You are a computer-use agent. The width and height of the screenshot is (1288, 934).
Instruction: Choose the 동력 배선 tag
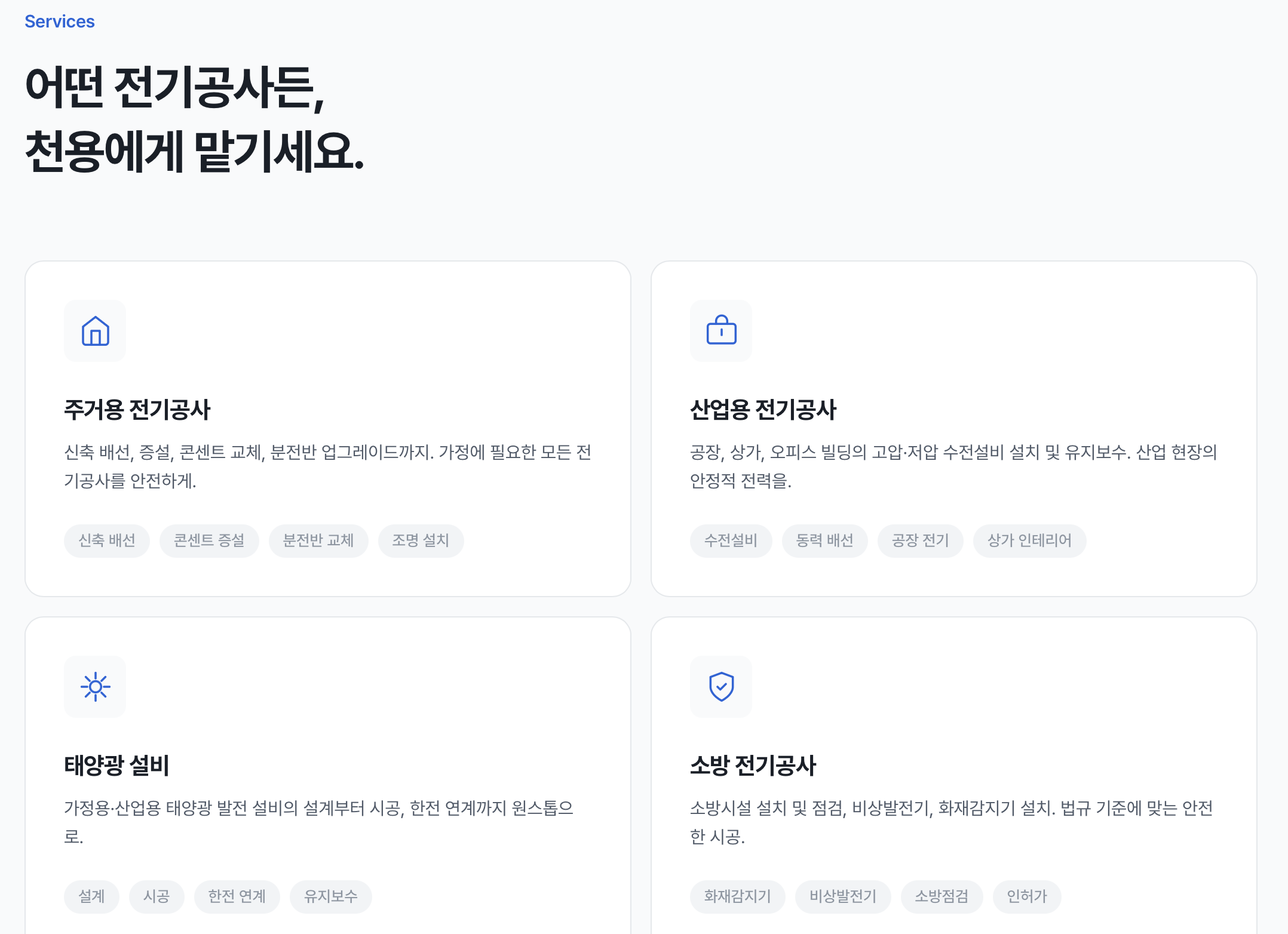point(824,540)
